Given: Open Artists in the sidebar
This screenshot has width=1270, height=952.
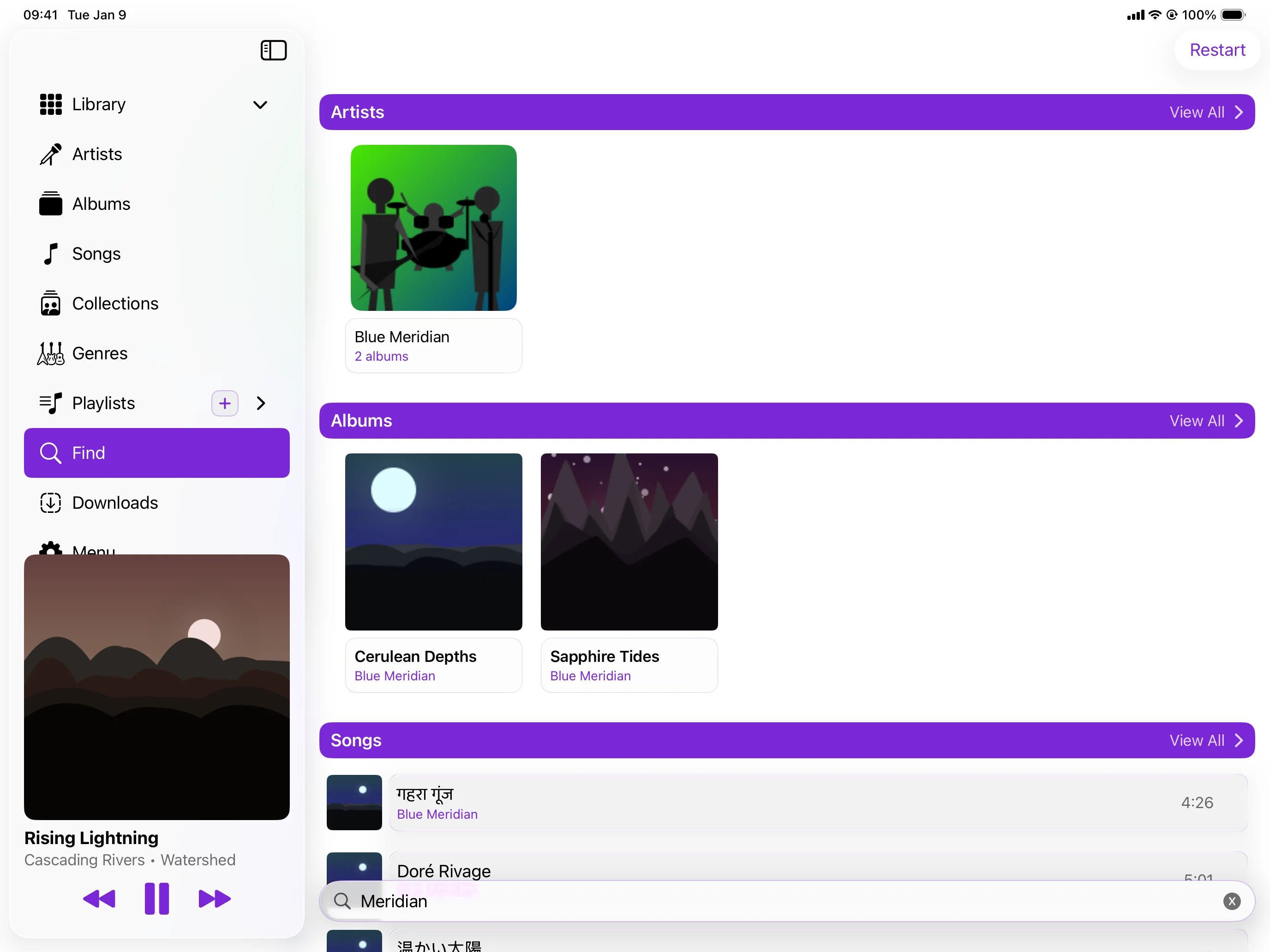Looking at the screenshot, I should pos(97,154).
